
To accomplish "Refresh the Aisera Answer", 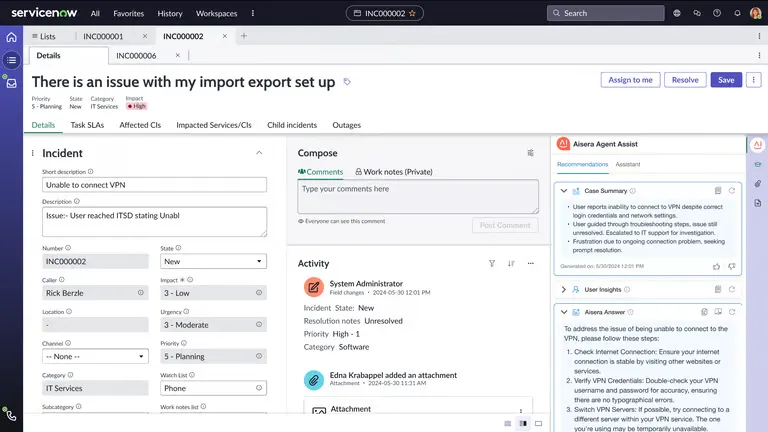I will click(732, 312).
